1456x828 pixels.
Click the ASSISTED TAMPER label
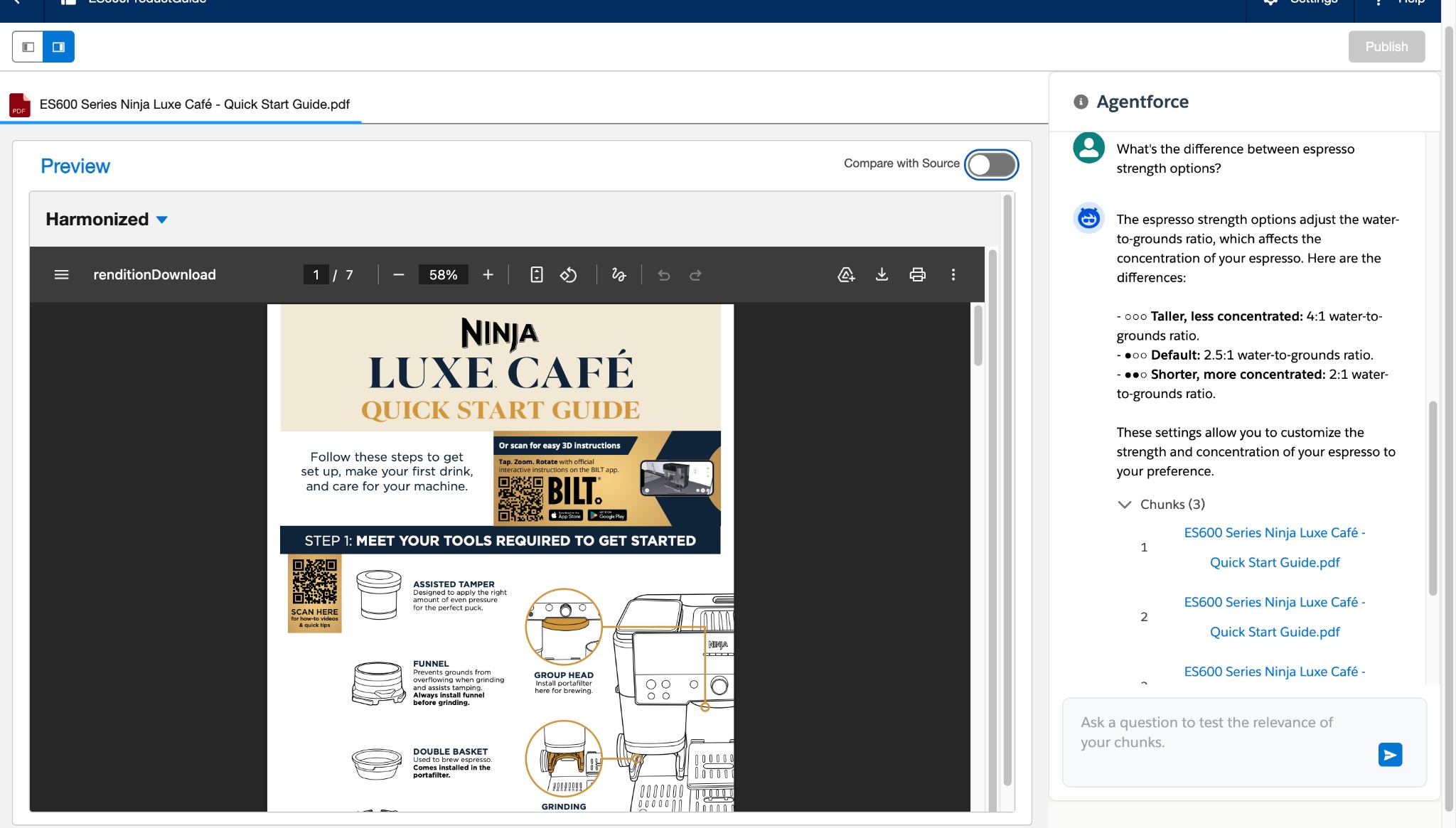pos(454,584)
